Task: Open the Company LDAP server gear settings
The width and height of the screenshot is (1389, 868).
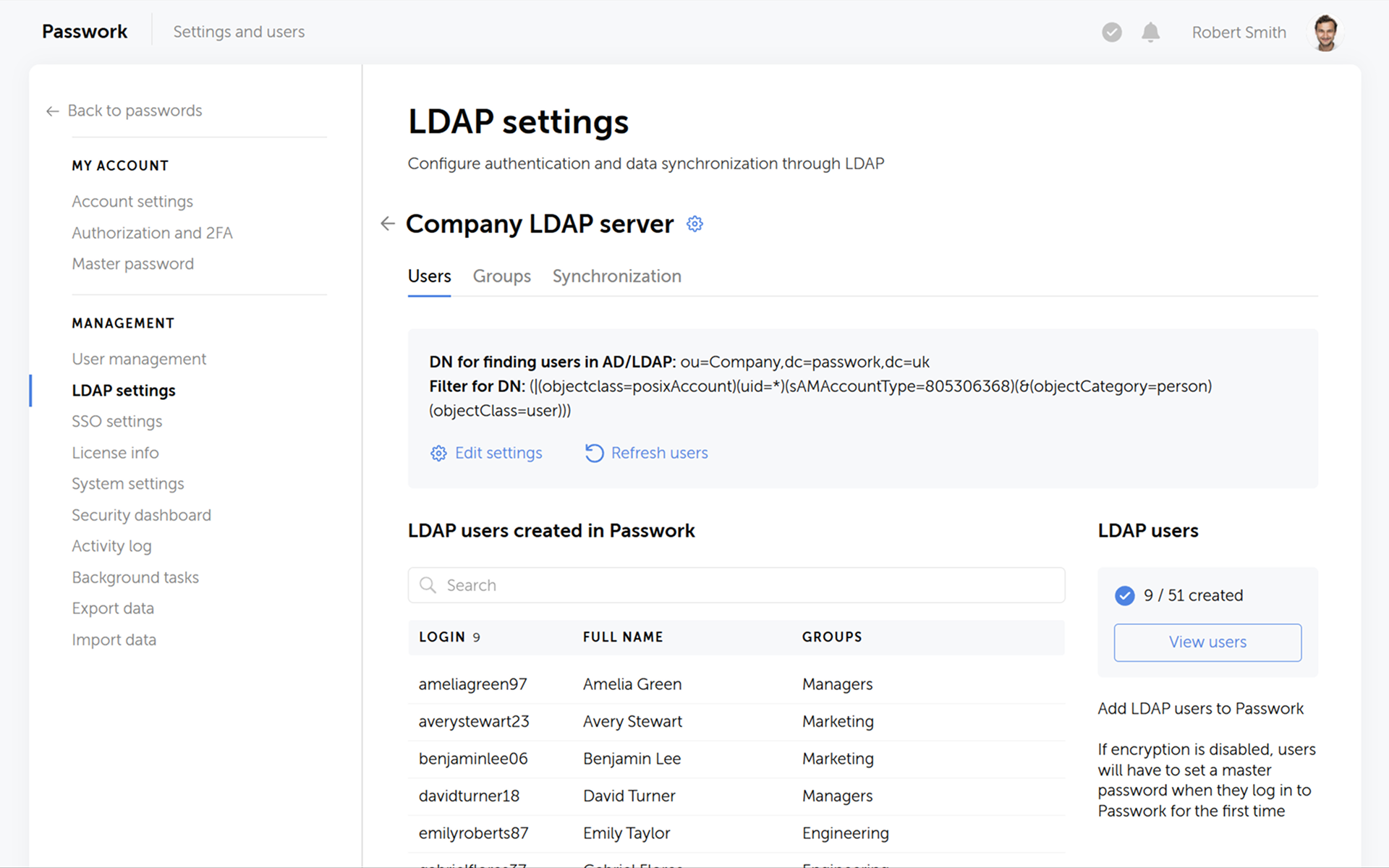Action: [694, 224]
